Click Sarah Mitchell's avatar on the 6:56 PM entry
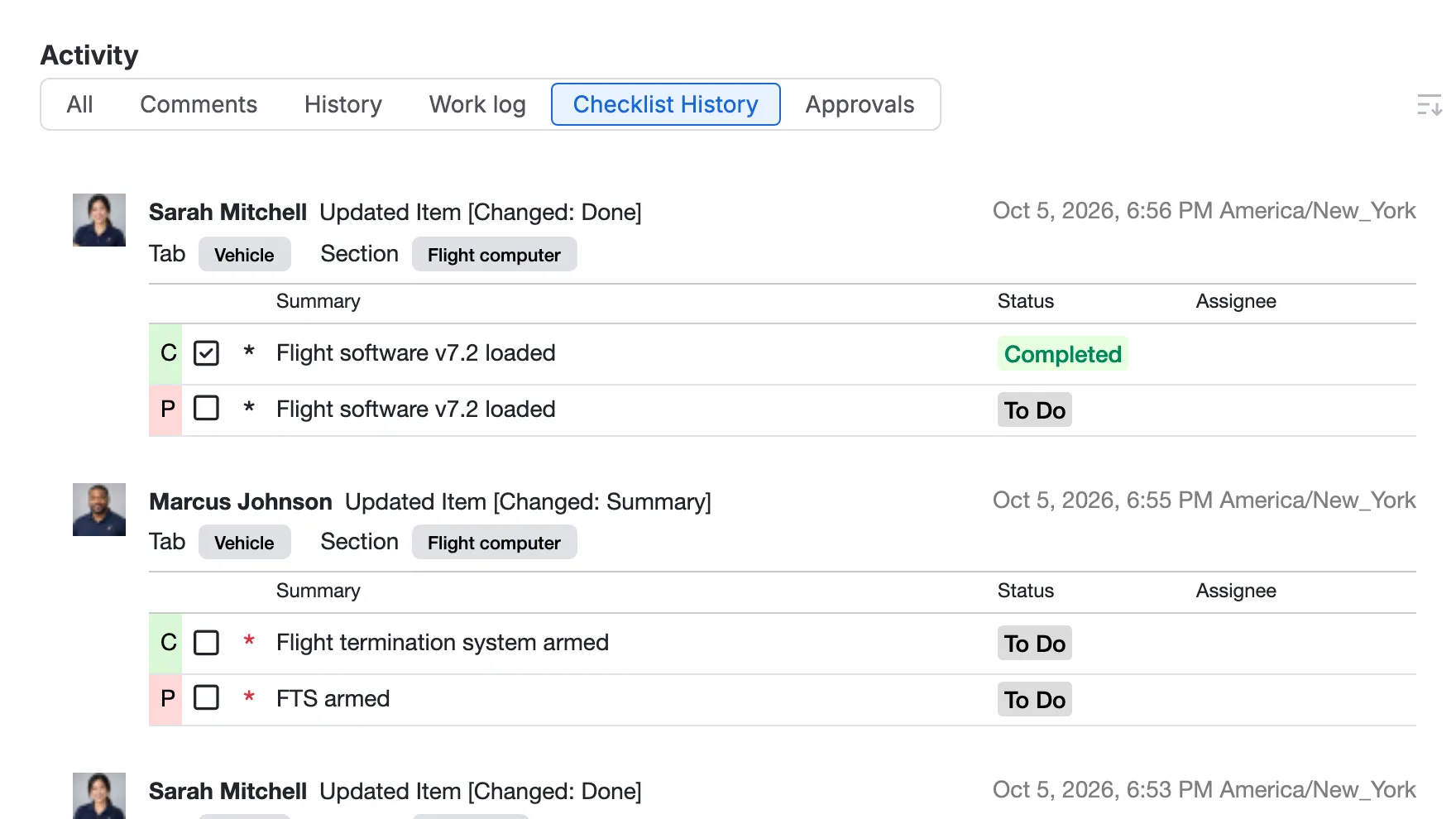Viewport: 1456px width, 819px height. 99,220
